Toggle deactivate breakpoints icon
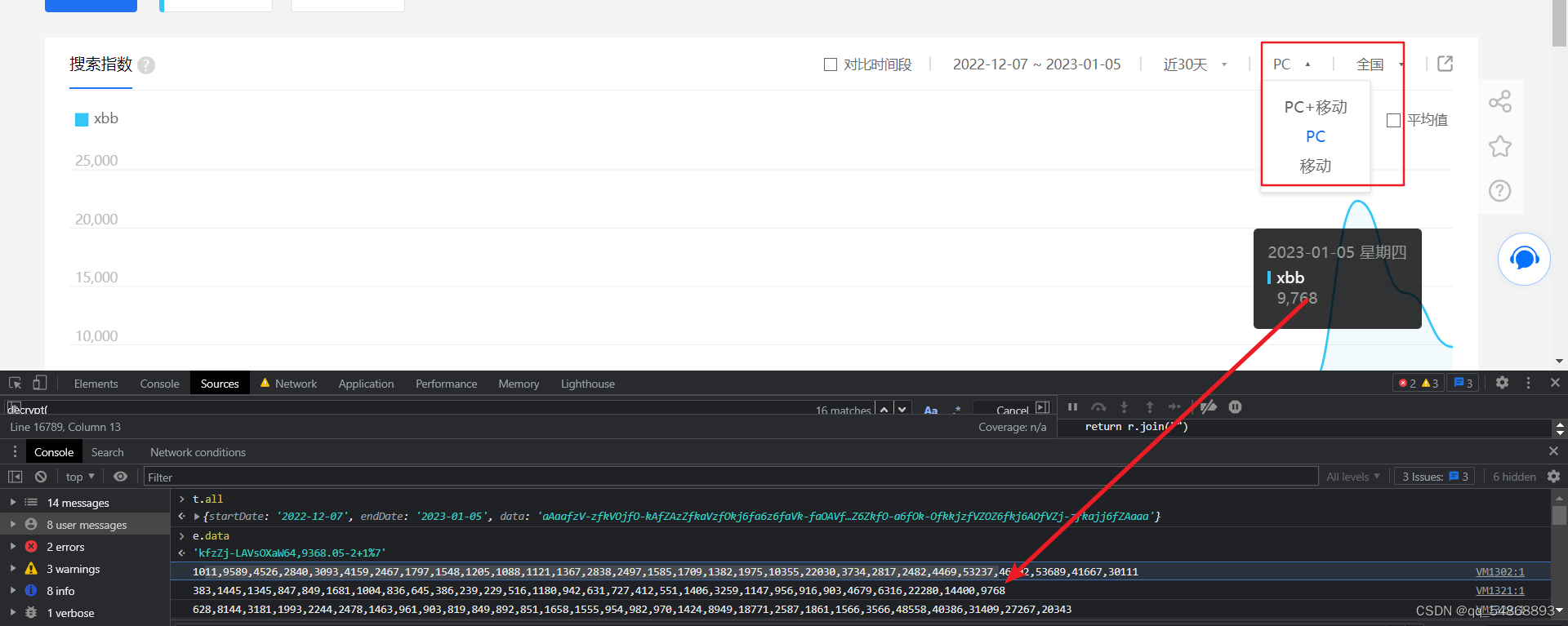The width and height of the screenshot is (1568, 626). (x=1209, y=406)
